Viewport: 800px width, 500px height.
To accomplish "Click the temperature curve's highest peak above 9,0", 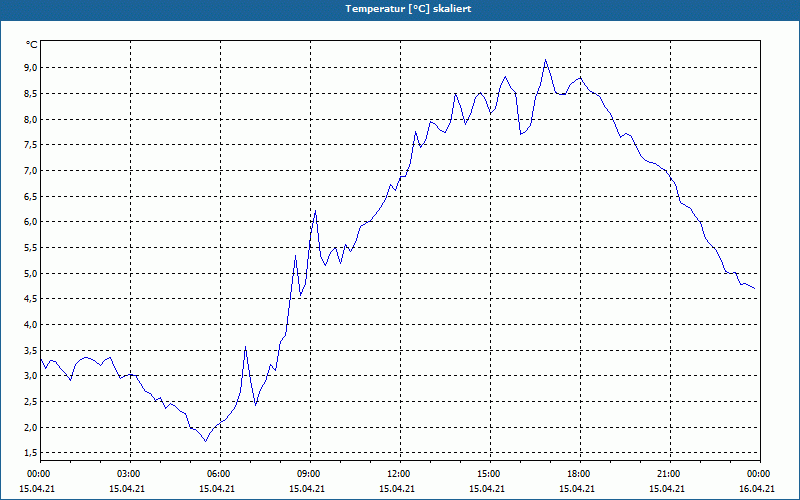I will coord(545,60).
